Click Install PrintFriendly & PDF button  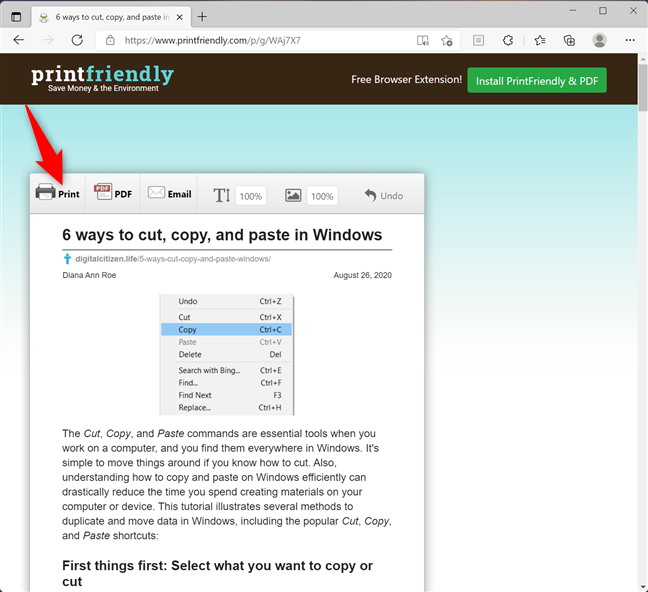537,81
